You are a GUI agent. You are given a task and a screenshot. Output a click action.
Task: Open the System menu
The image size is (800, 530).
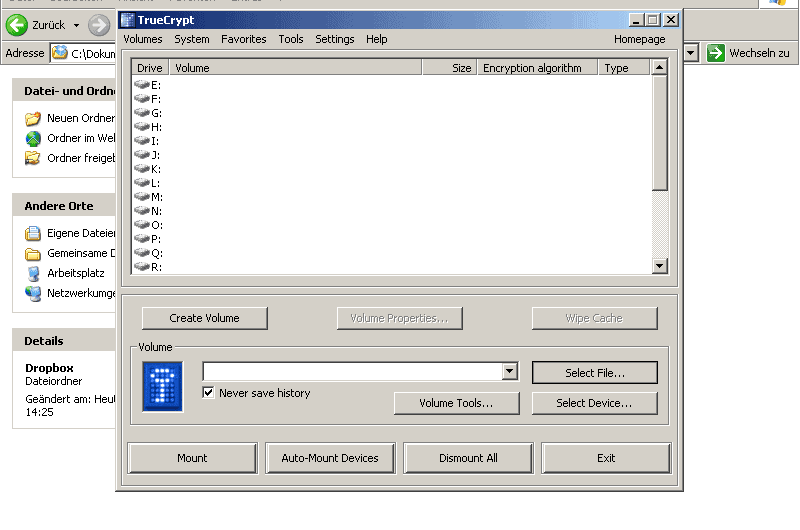point(192,39)
